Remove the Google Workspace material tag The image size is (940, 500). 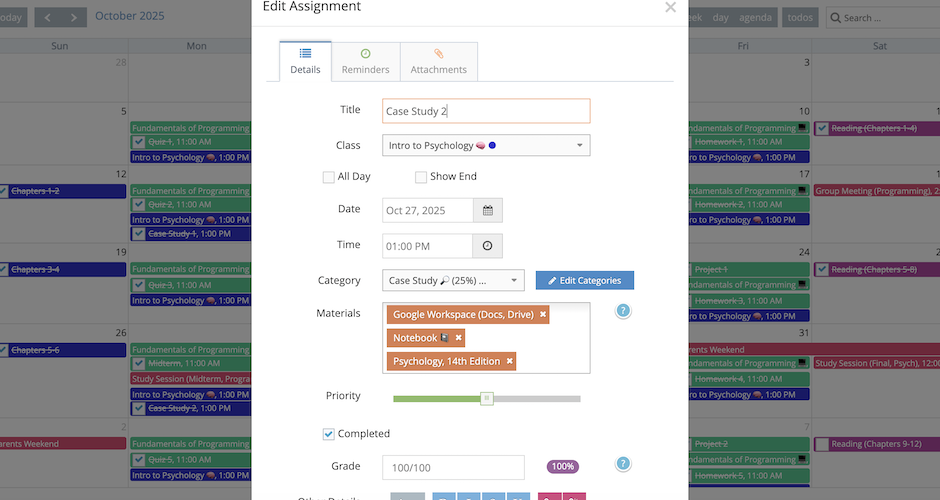pyautogui.click(x=543, y=315)
